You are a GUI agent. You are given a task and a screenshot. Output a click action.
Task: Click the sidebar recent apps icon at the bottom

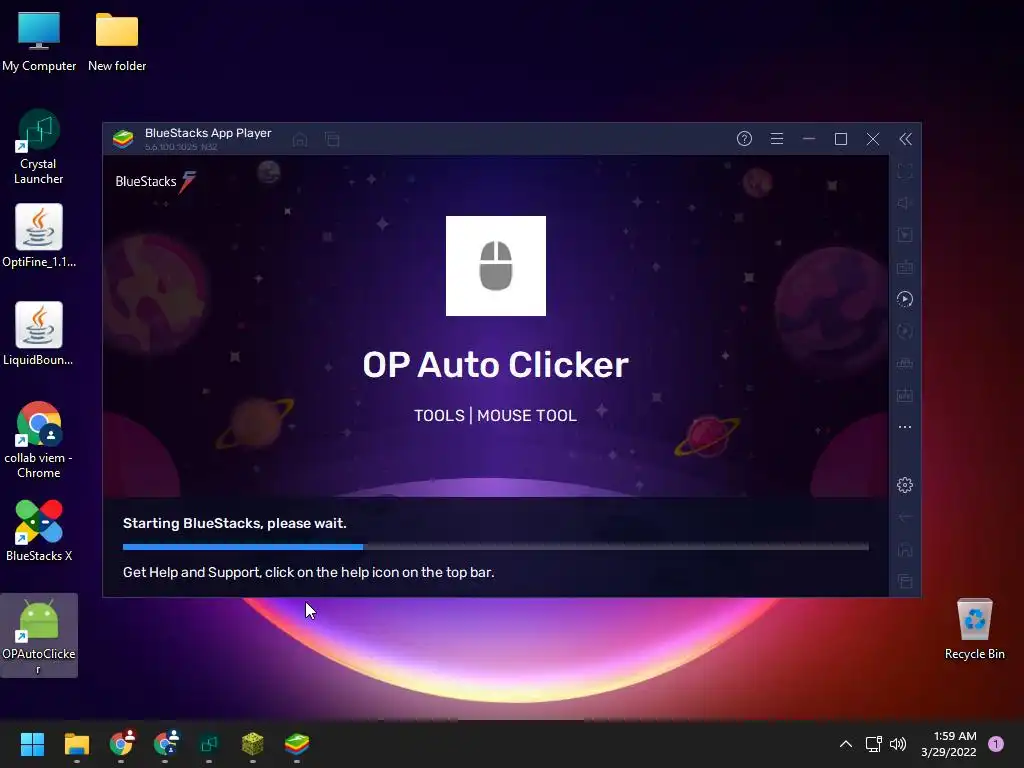point(904,581)
